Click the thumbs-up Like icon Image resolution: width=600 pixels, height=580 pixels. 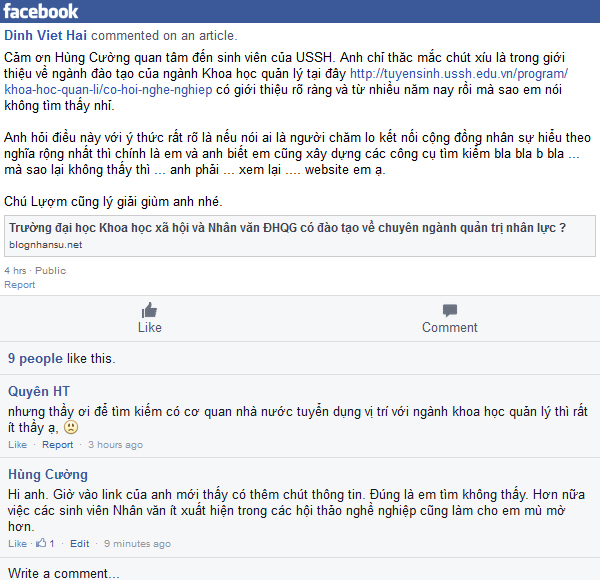click(x=149, y=310)
